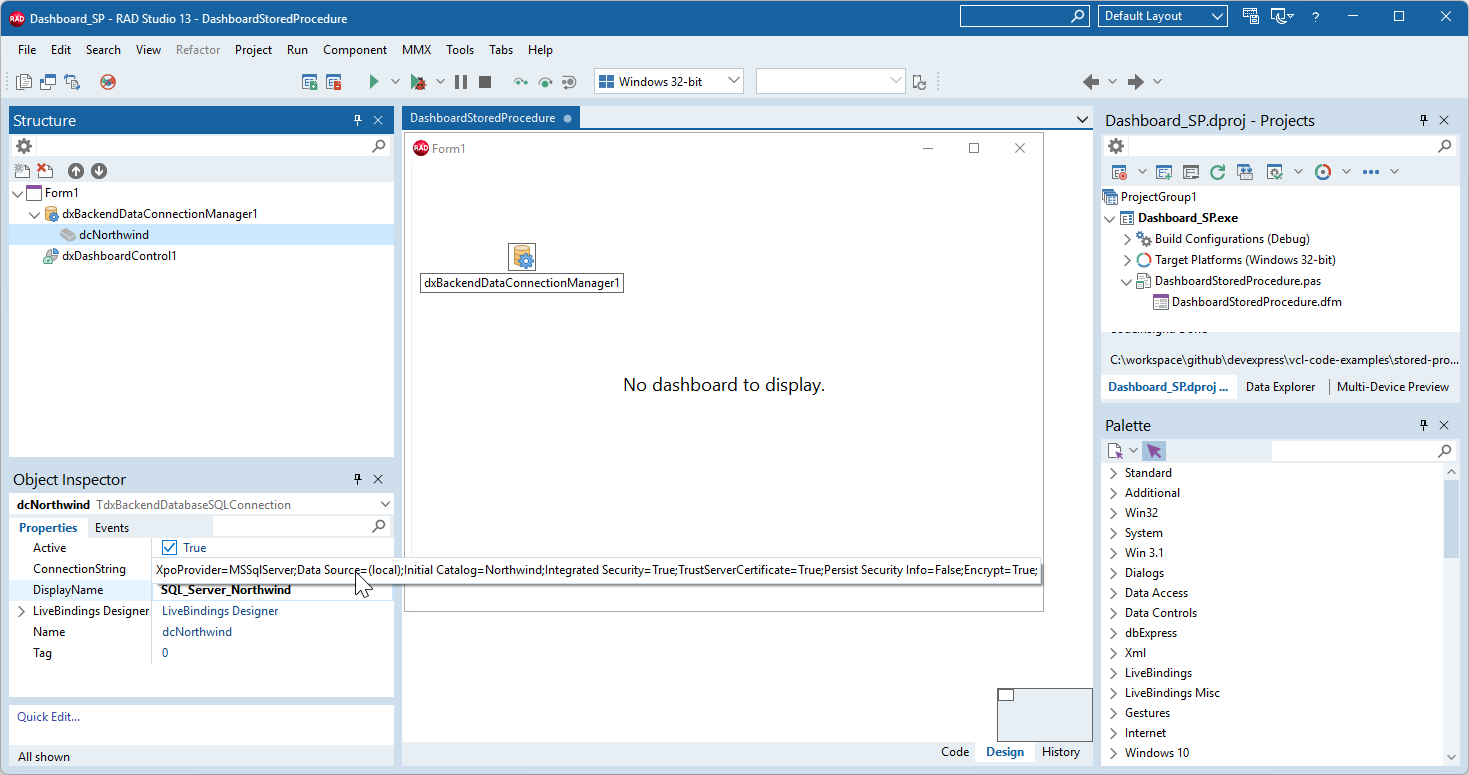The width and height of the screenshot is (1469, 775).
Task: Click the Stop (program reset) icon
Action: coord(485,82)
